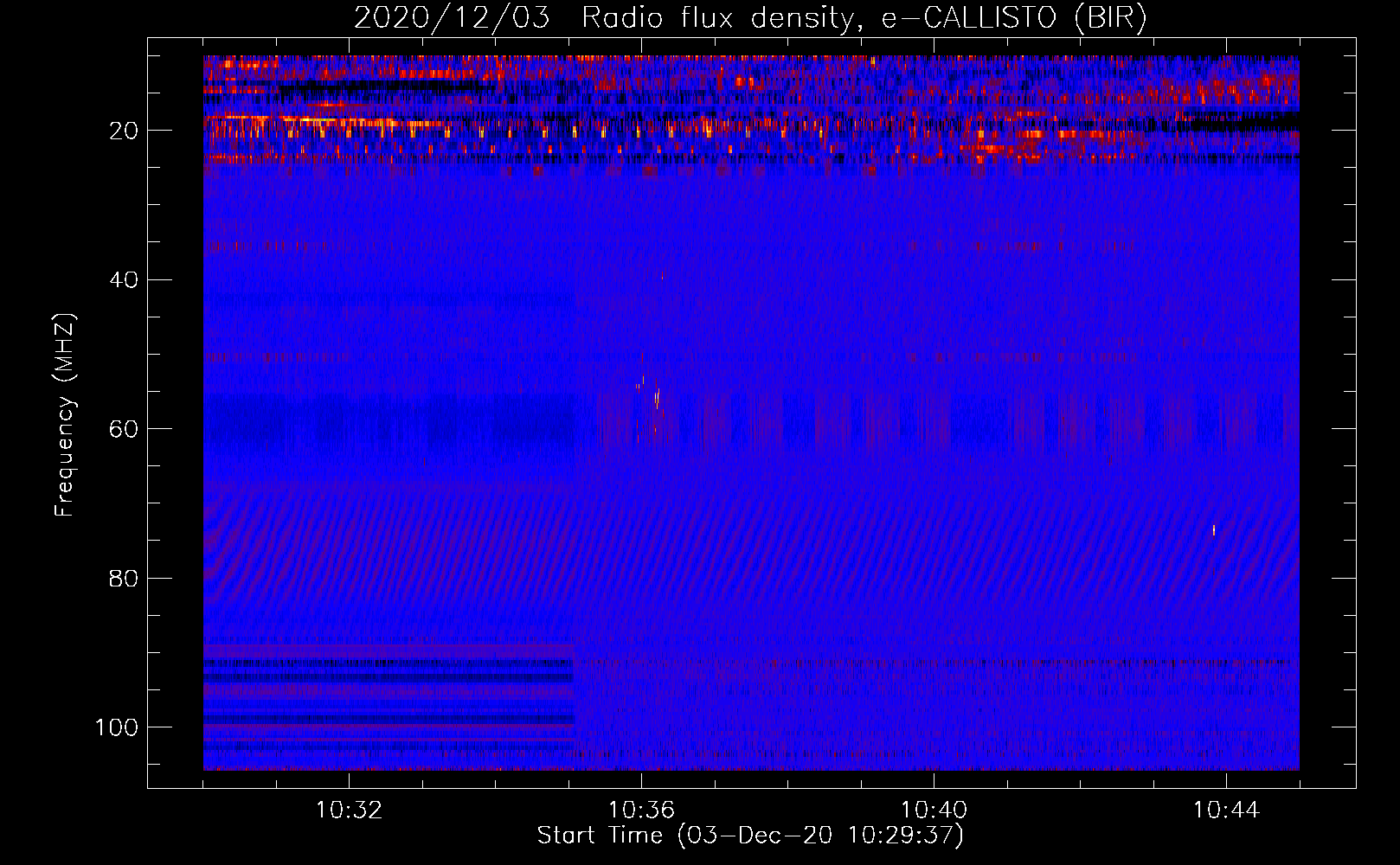
Task: Click the yellow spot near 10:44 at 73 MHz
Action: [1214, 530]
